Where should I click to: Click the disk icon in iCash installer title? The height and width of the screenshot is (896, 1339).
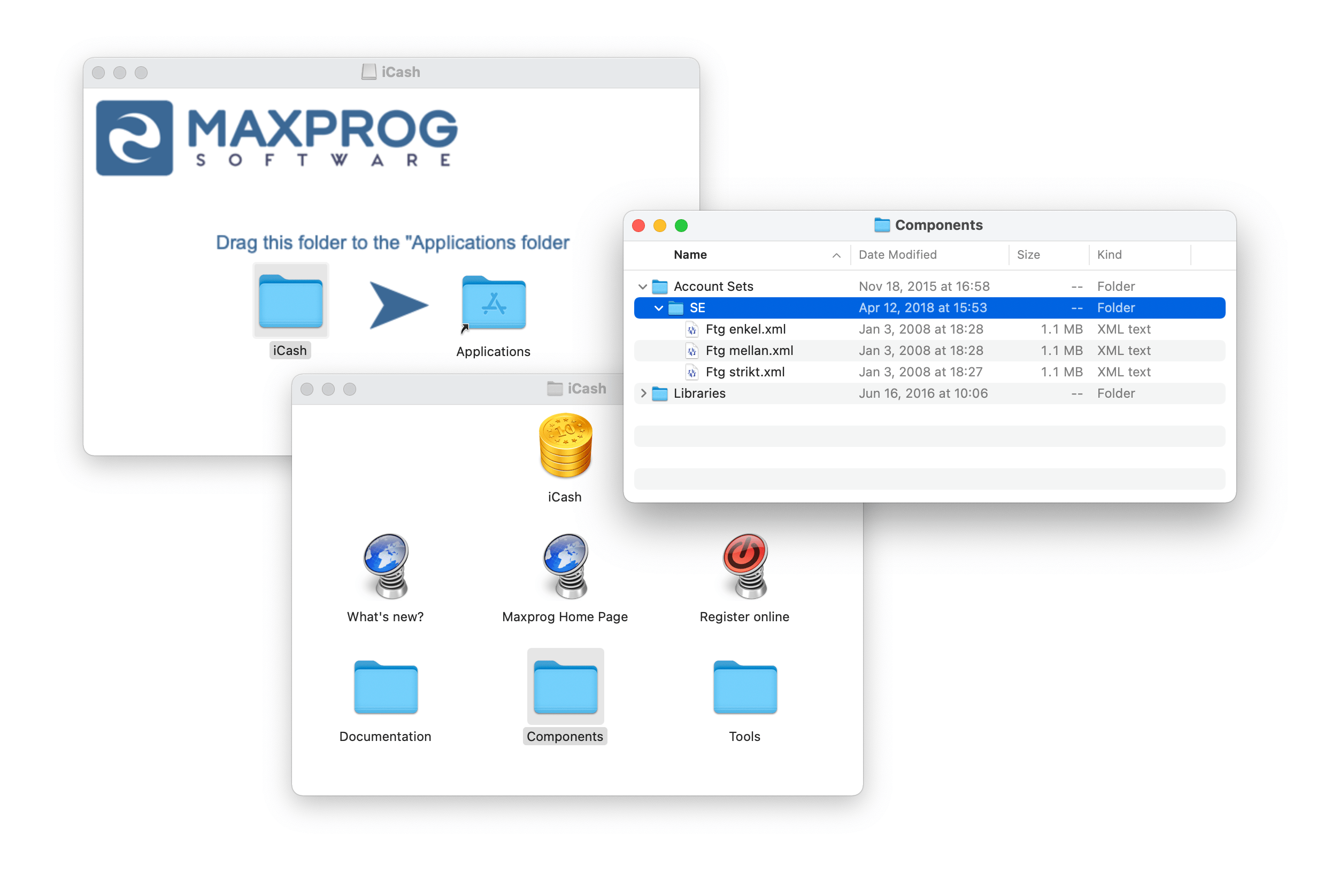(368, 72)
